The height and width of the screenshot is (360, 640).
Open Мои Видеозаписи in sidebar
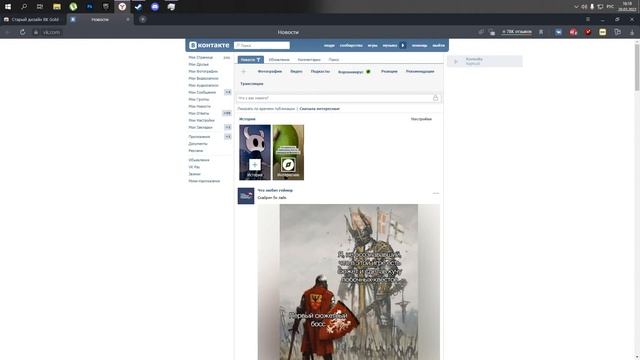pos(203,78)
